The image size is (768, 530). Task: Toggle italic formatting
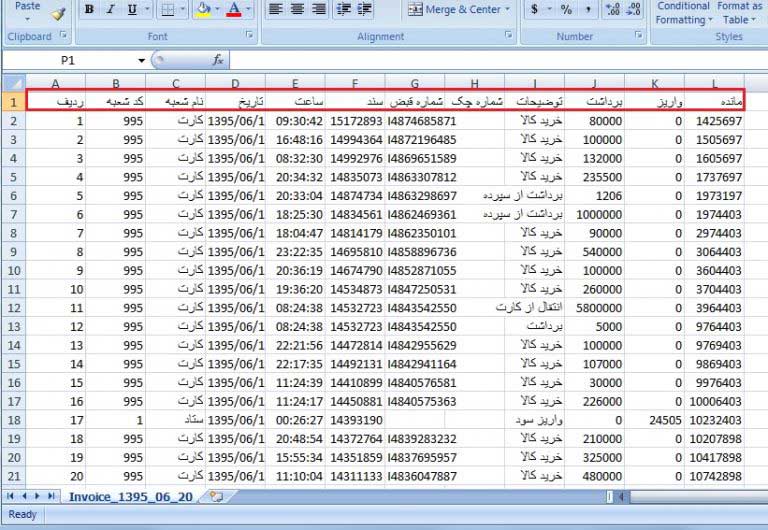110,10
